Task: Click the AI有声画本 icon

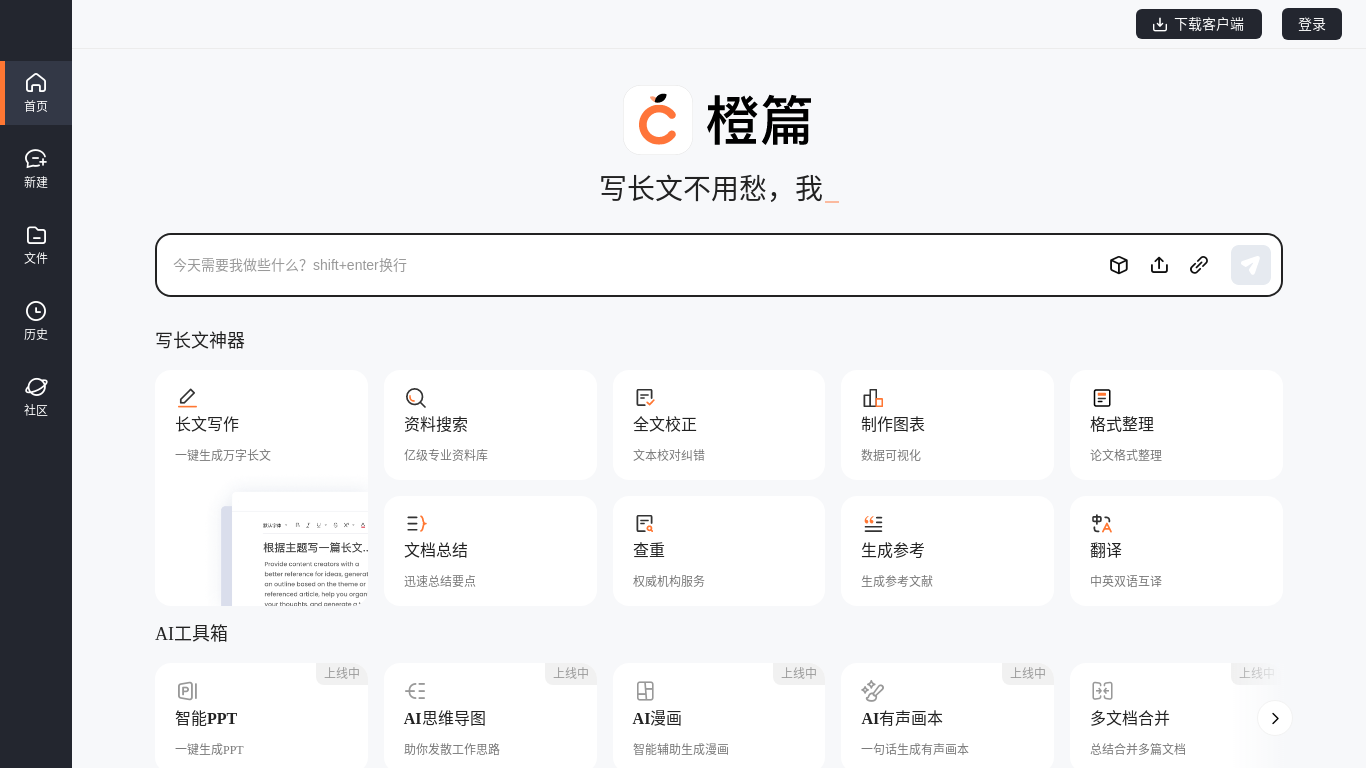Action: [x=873, y=691]
